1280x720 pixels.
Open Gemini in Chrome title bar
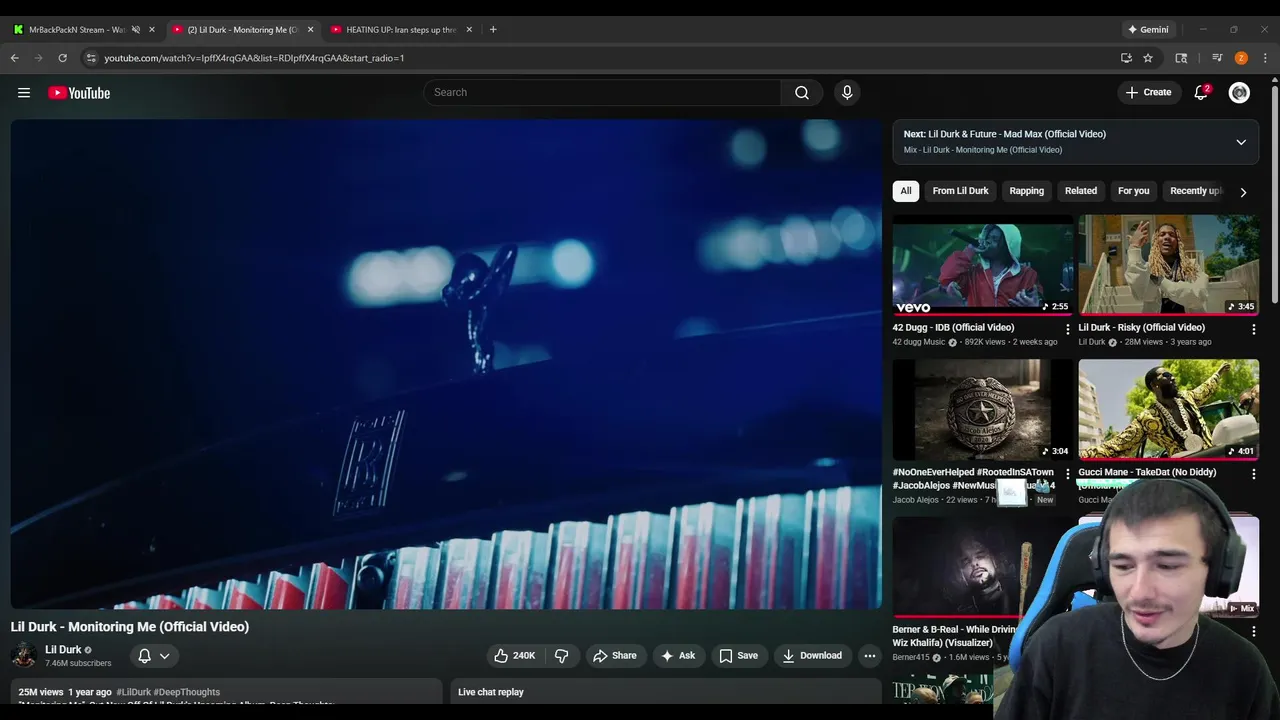click(1147, 29)
